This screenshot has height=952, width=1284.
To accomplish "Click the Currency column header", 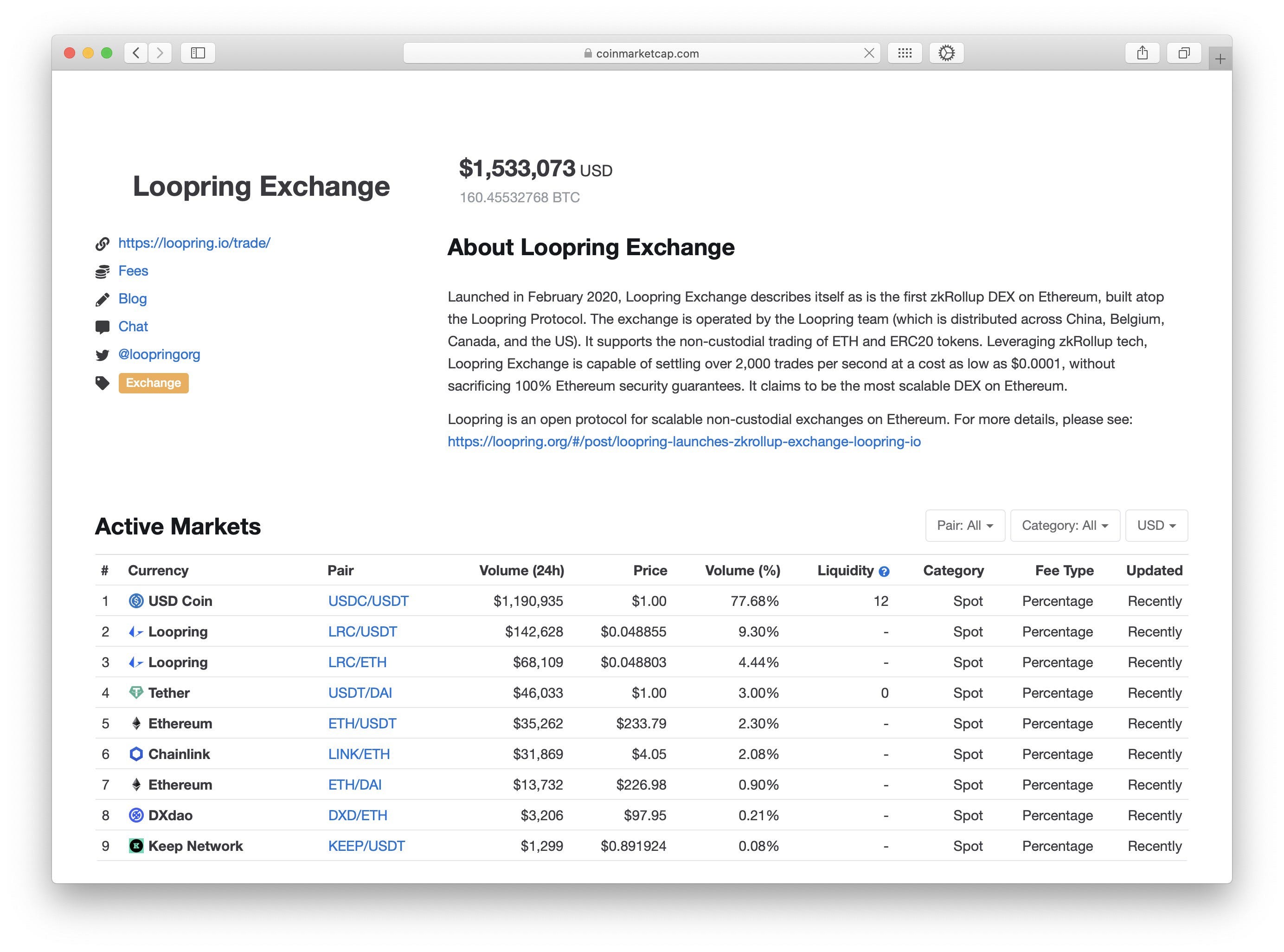I will 158,571.
